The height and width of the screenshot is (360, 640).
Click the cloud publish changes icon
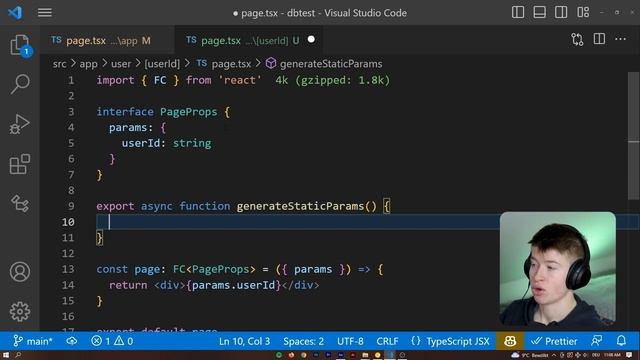coord(72,341)
